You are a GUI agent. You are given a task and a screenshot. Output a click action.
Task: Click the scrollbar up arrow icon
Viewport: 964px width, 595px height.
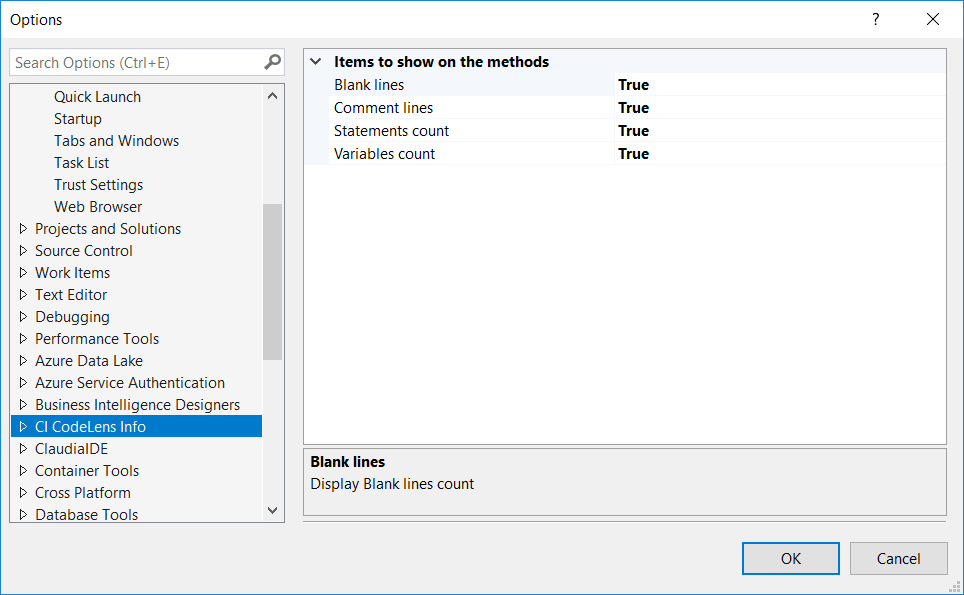point(272,94)
